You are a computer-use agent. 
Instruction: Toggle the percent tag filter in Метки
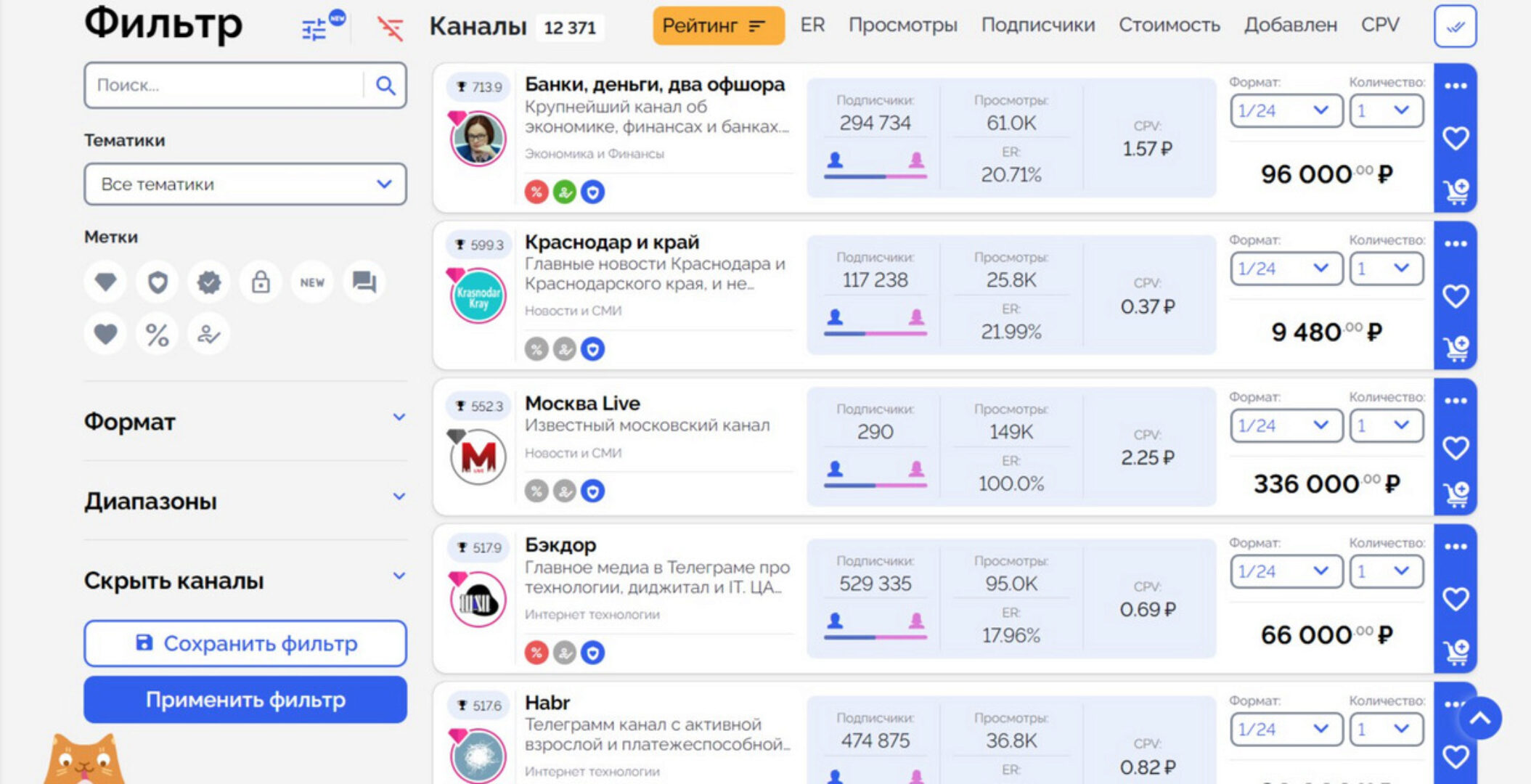(x=157, y=334)
